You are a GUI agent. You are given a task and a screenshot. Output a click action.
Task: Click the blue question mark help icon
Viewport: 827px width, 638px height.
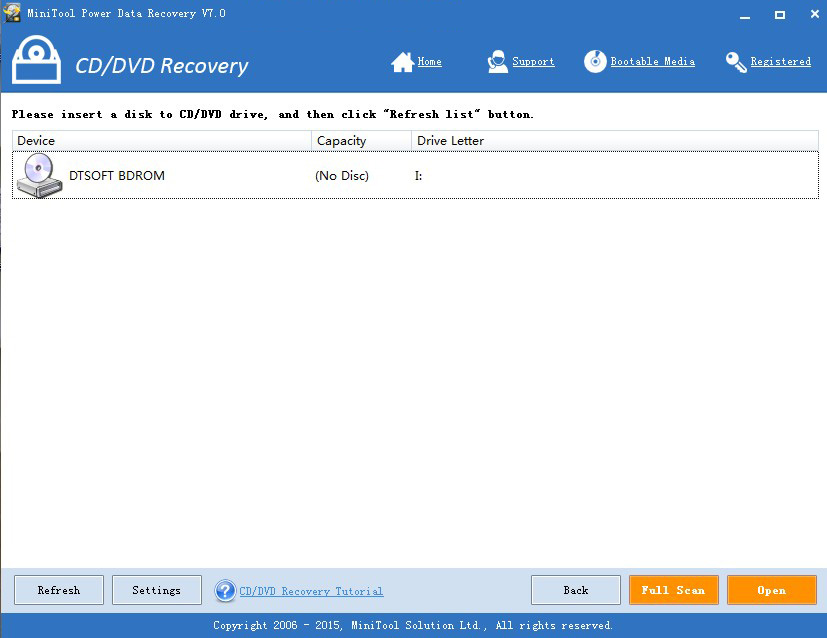coord(225,591)
